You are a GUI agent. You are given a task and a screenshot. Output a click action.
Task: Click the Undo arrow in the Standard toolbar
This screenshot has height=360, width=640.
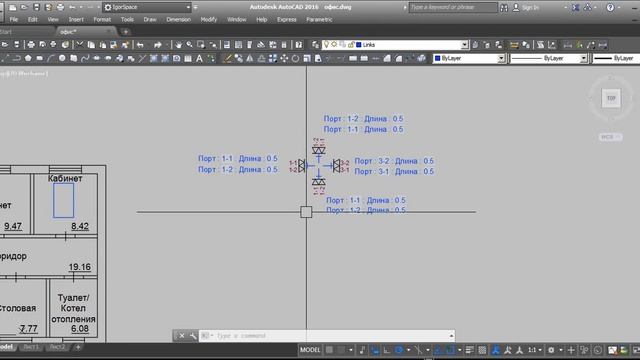pyautogui.click(x=140, y=45)
